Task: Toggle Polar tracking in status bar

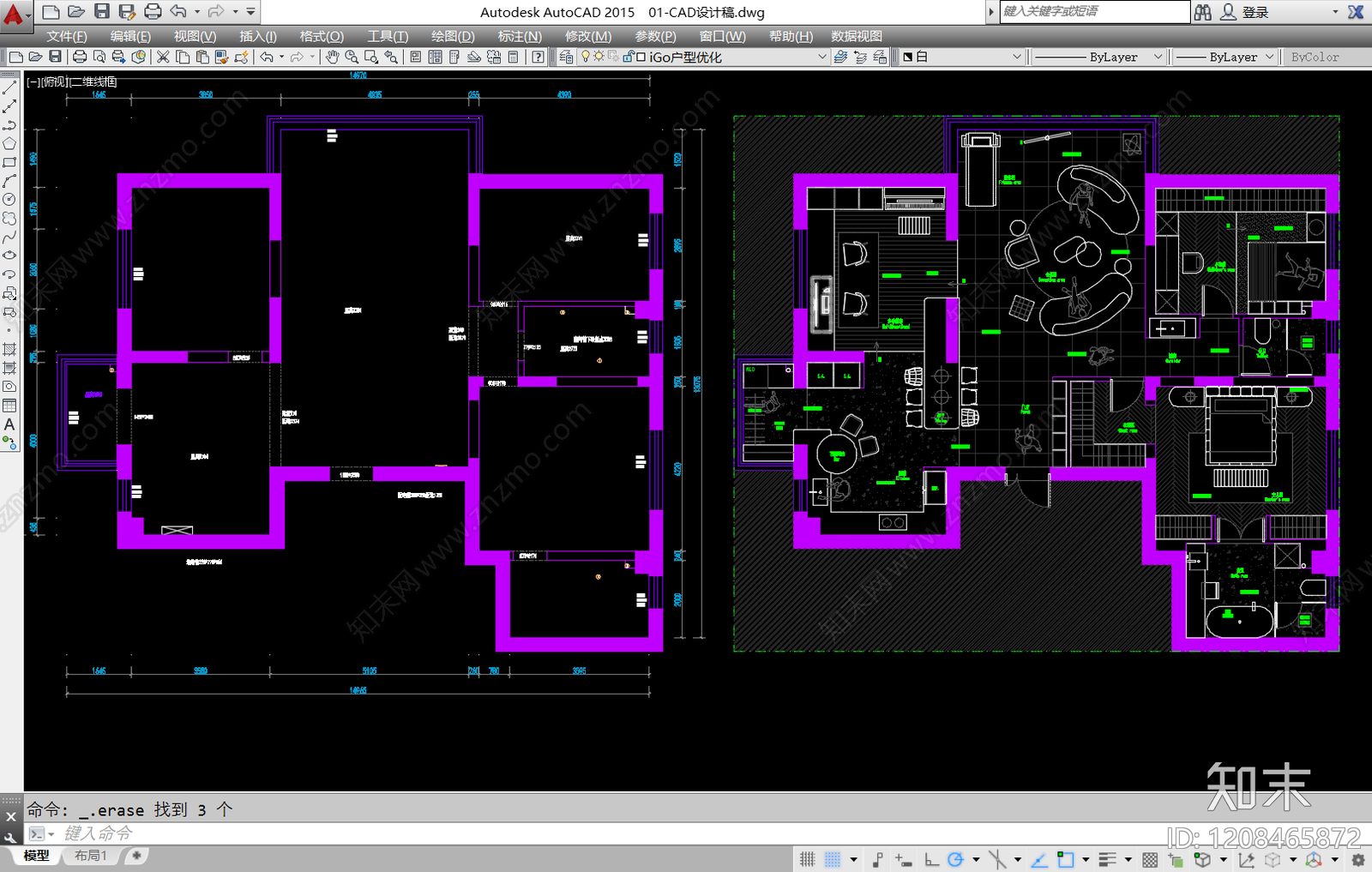Action: [955, 859]
